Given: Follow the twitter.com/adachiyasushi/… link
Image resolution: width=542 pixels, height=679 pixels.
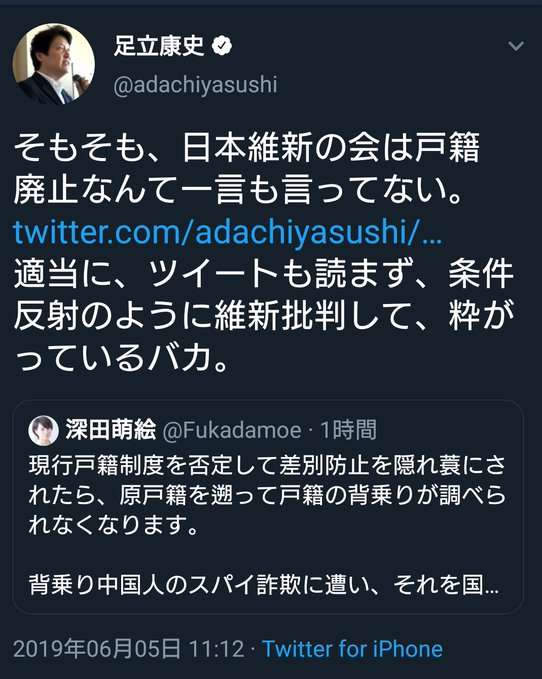Looking at the screenshot, I should coord(228,232).
